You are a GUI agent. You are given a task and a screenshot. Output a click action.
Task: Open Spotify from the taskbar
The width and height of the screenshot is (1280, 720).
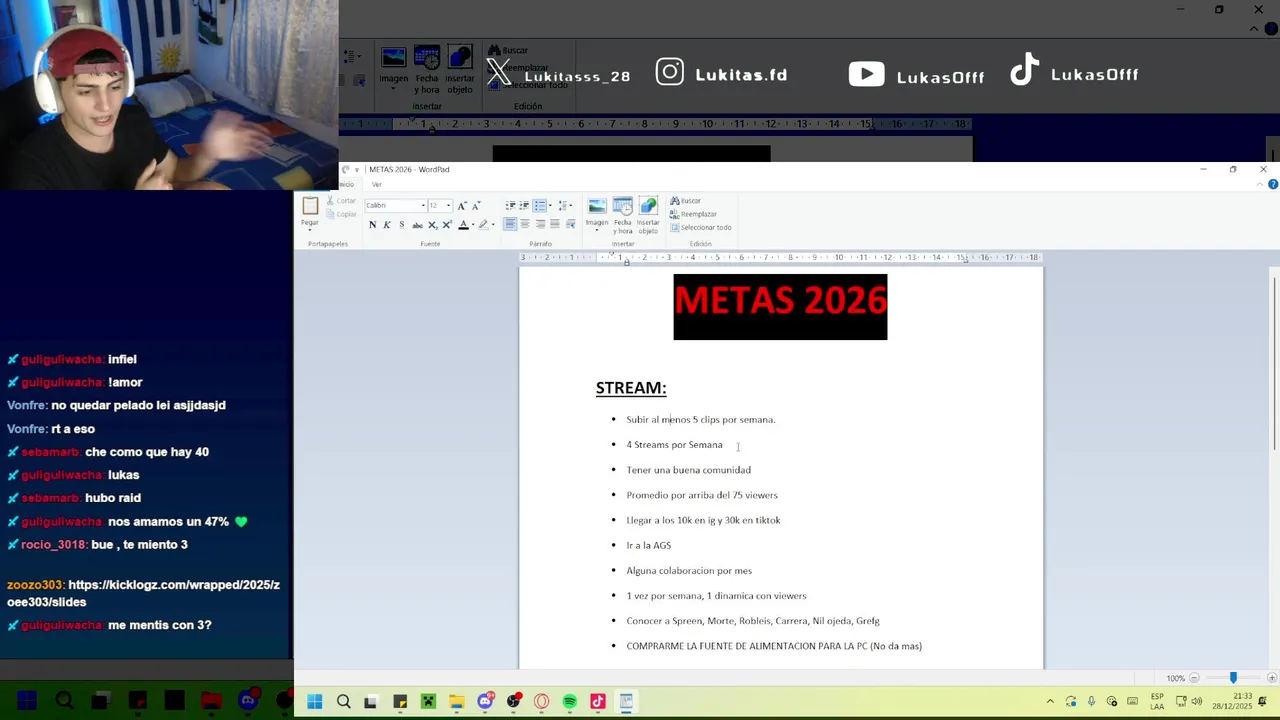pyautogui.click(x=570, y=702)
